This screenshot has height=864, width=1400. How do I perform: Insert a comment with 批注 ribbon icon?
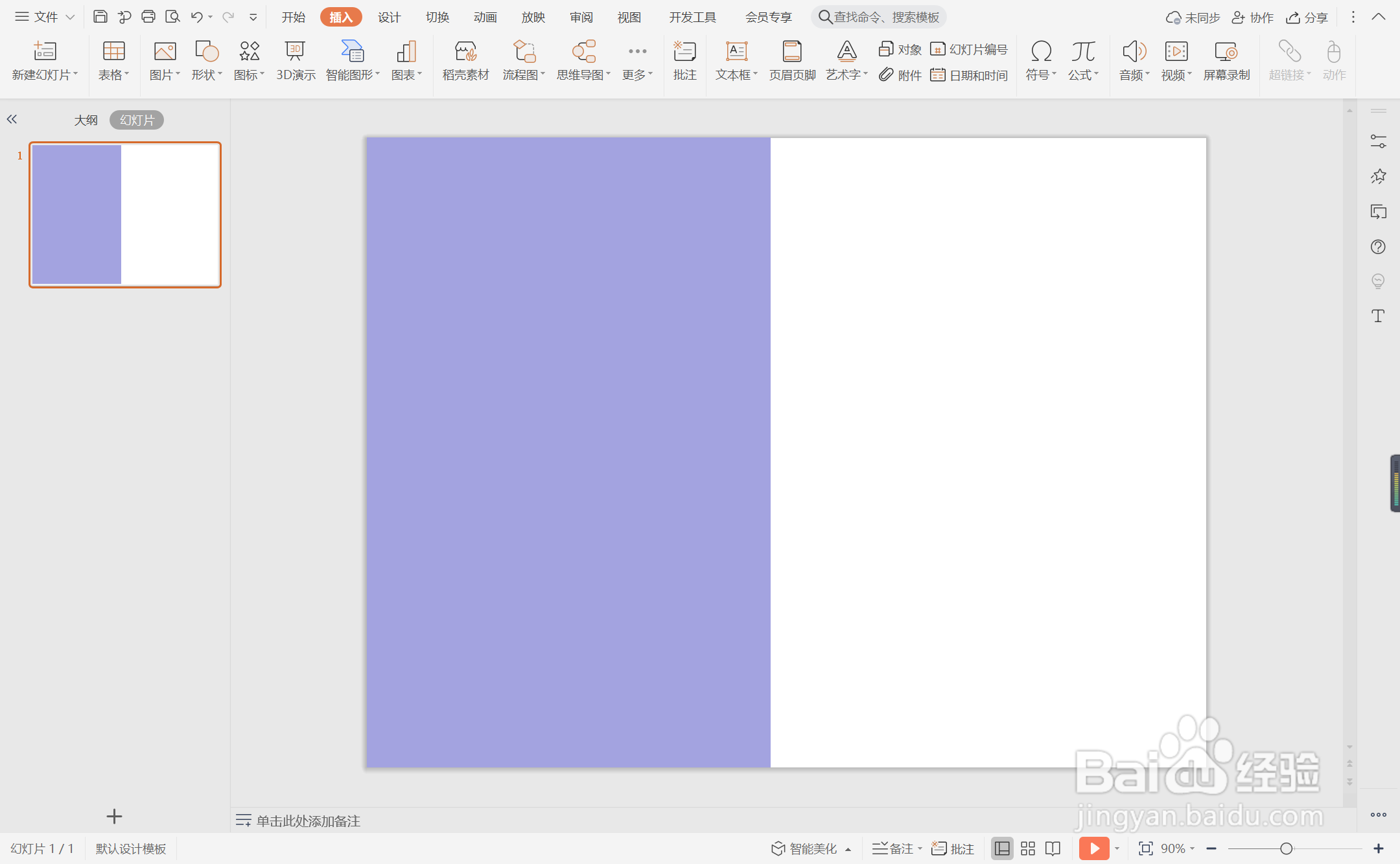pyautogui.click(x=684, y=61)
